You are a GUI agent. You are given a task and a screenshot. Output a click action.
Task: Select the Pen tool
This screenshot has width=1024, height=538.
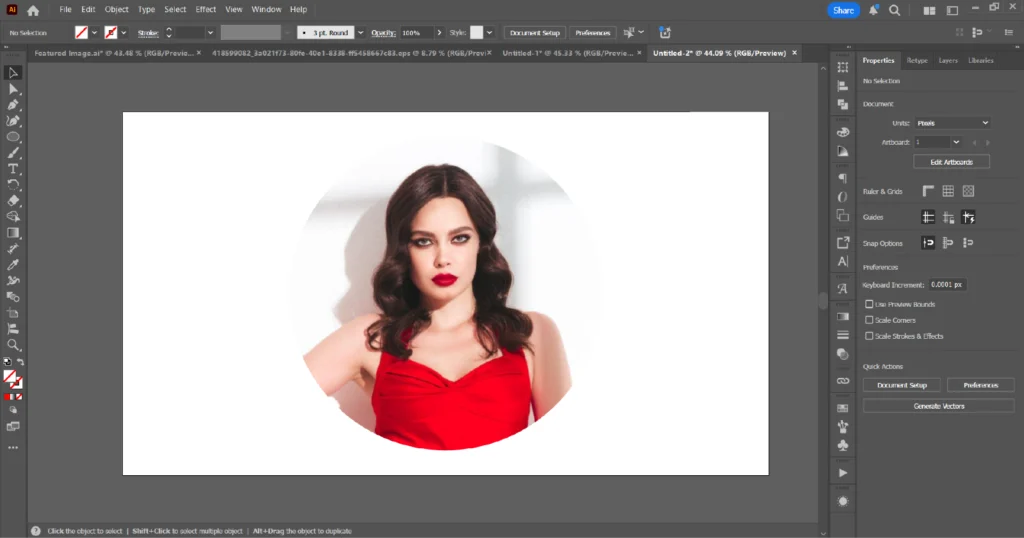(12, 104)
